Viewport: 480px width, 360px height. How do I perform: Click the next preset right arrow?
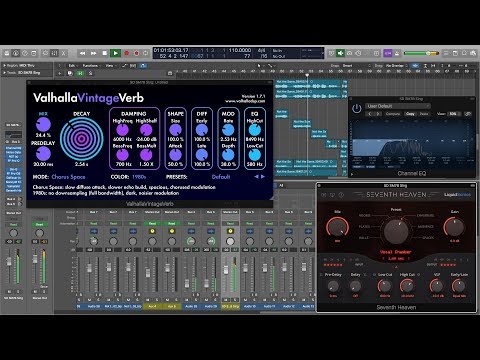[263, 177]
